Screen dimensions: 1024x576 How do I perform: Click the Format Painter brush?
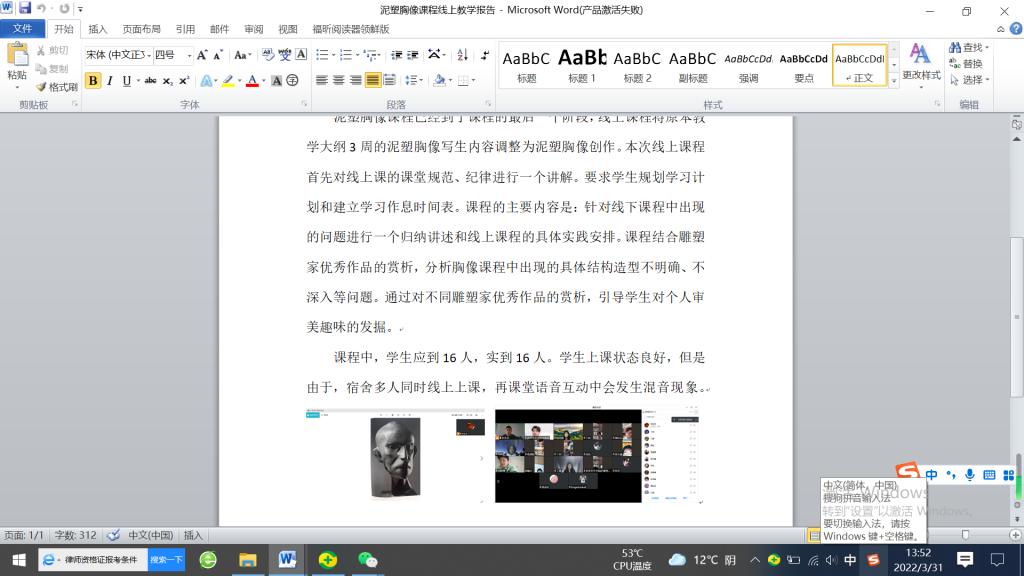(x=56, y=87)
